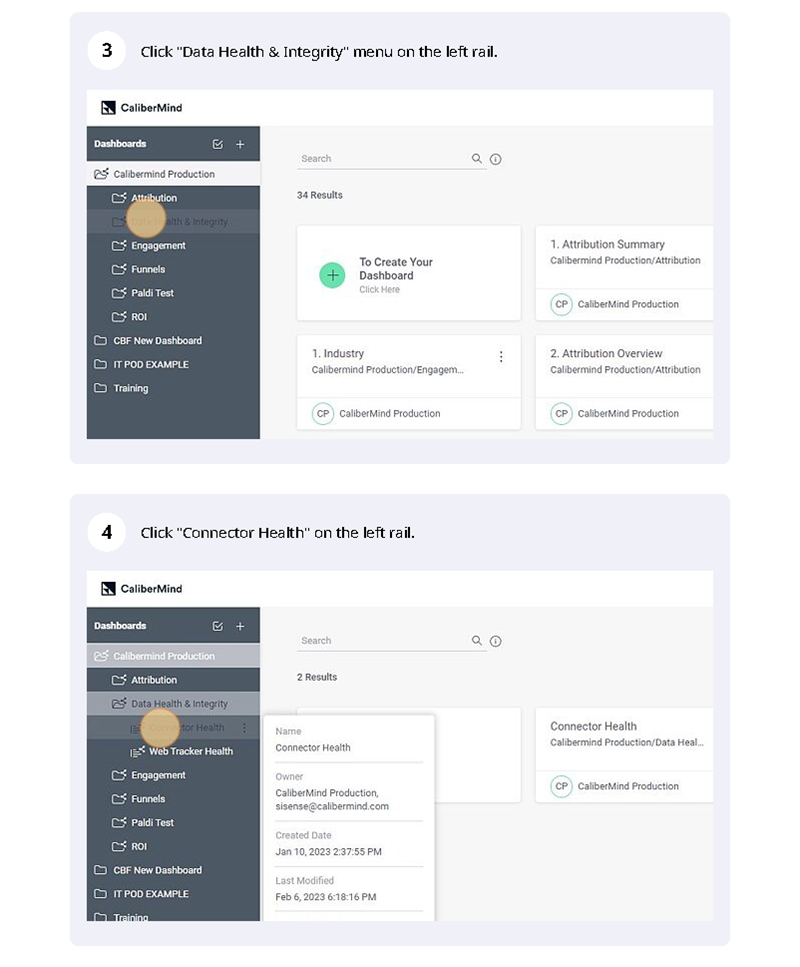Open the 1. Attribution Summary dashboard card

tap(624, 273)
